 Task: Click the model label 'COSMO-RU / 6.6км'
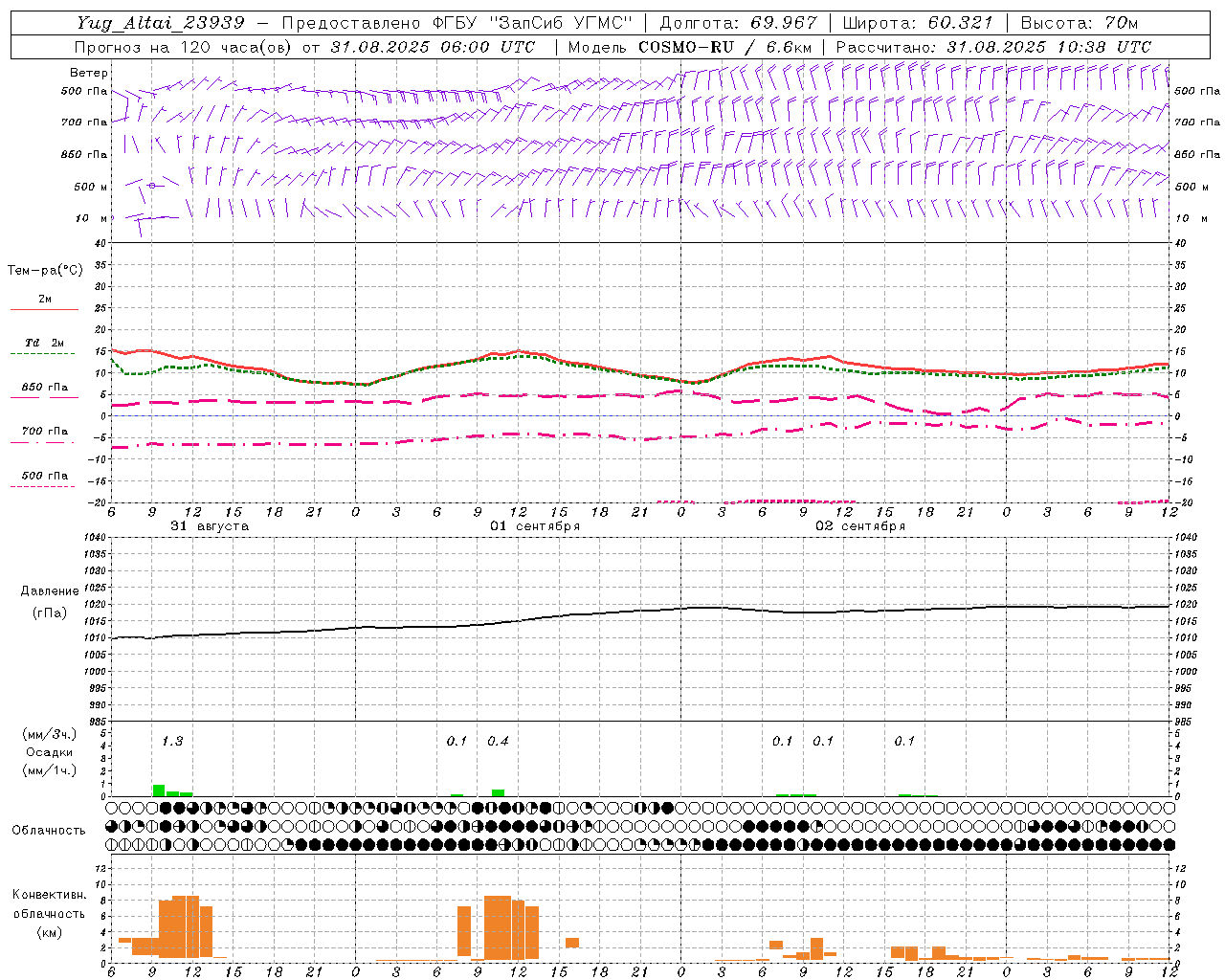tap(725, 47)
